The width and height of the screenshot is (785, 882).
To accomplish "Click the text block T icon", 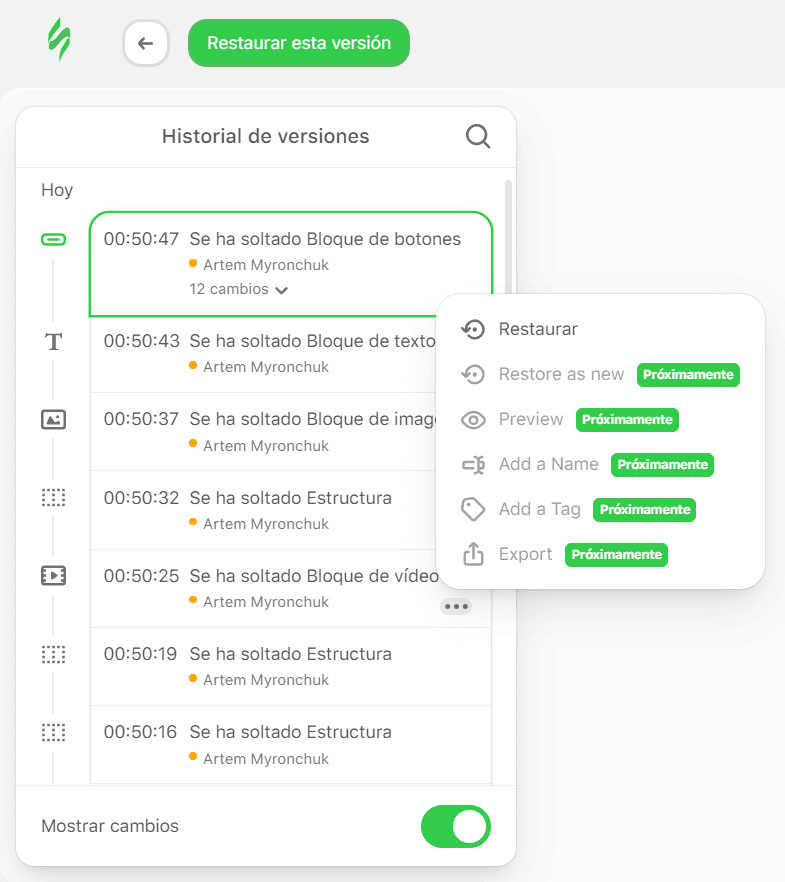I will (53, 341).
